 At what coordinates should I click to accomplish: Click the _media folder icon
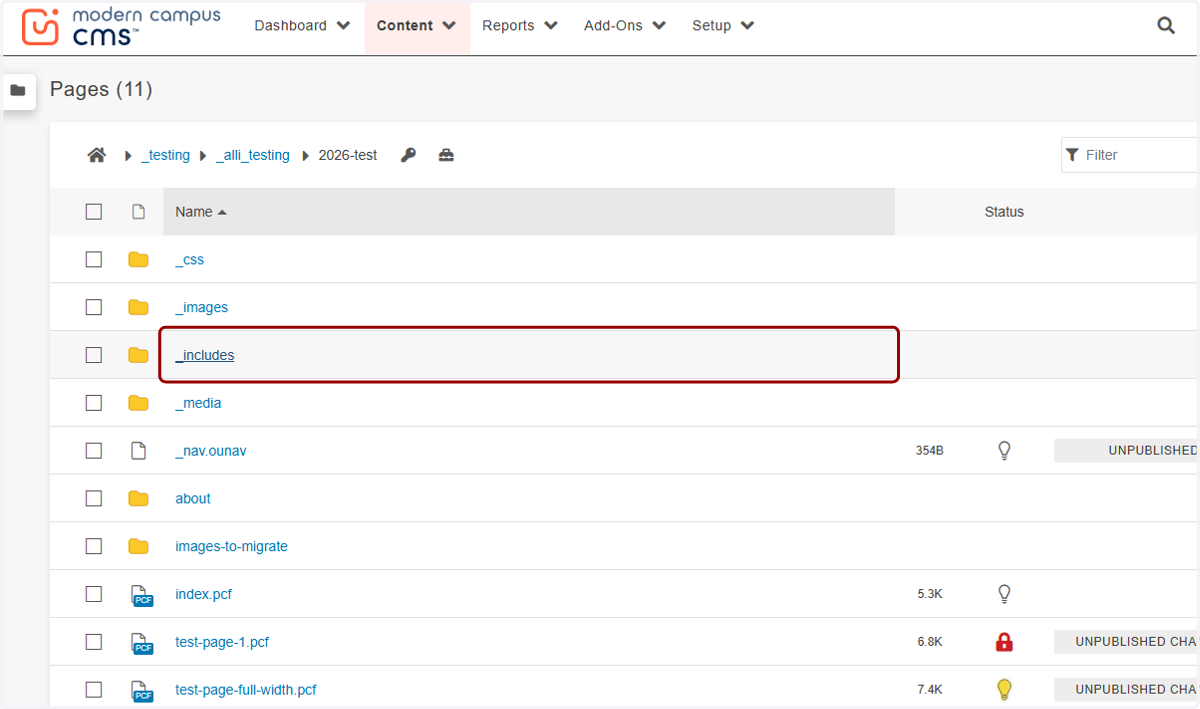pyautogui.click(x=138, y=403)
